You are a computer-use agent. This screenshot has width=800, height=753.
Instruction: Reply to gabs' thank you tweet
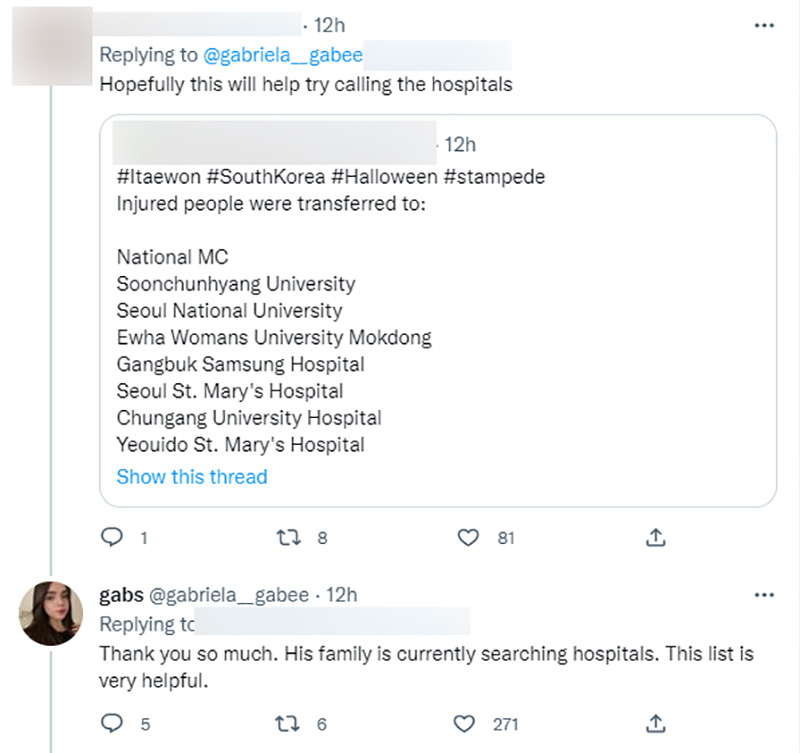click(113, 722)
